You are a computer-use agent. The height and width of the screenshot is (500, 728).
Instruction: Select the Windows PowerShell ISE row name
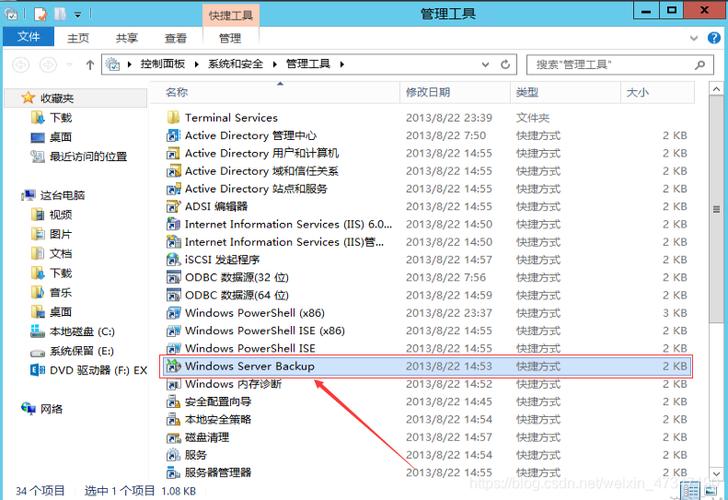250,348
